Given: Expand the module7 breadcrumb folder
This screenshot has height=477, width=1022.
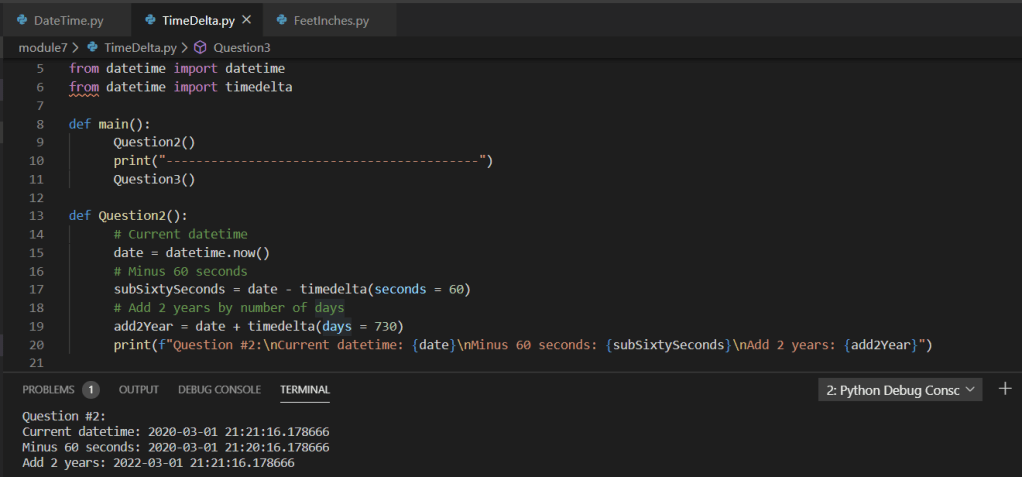Looking at the screenshot, I should pos(42,47).
